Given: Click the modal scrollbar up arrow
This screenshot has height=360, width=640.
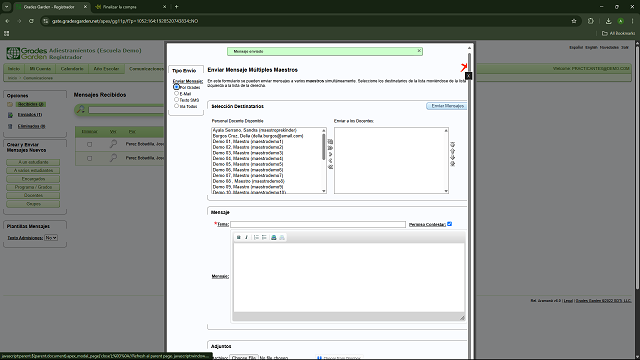Looking at the screenshot, I should tap(469, 48).
